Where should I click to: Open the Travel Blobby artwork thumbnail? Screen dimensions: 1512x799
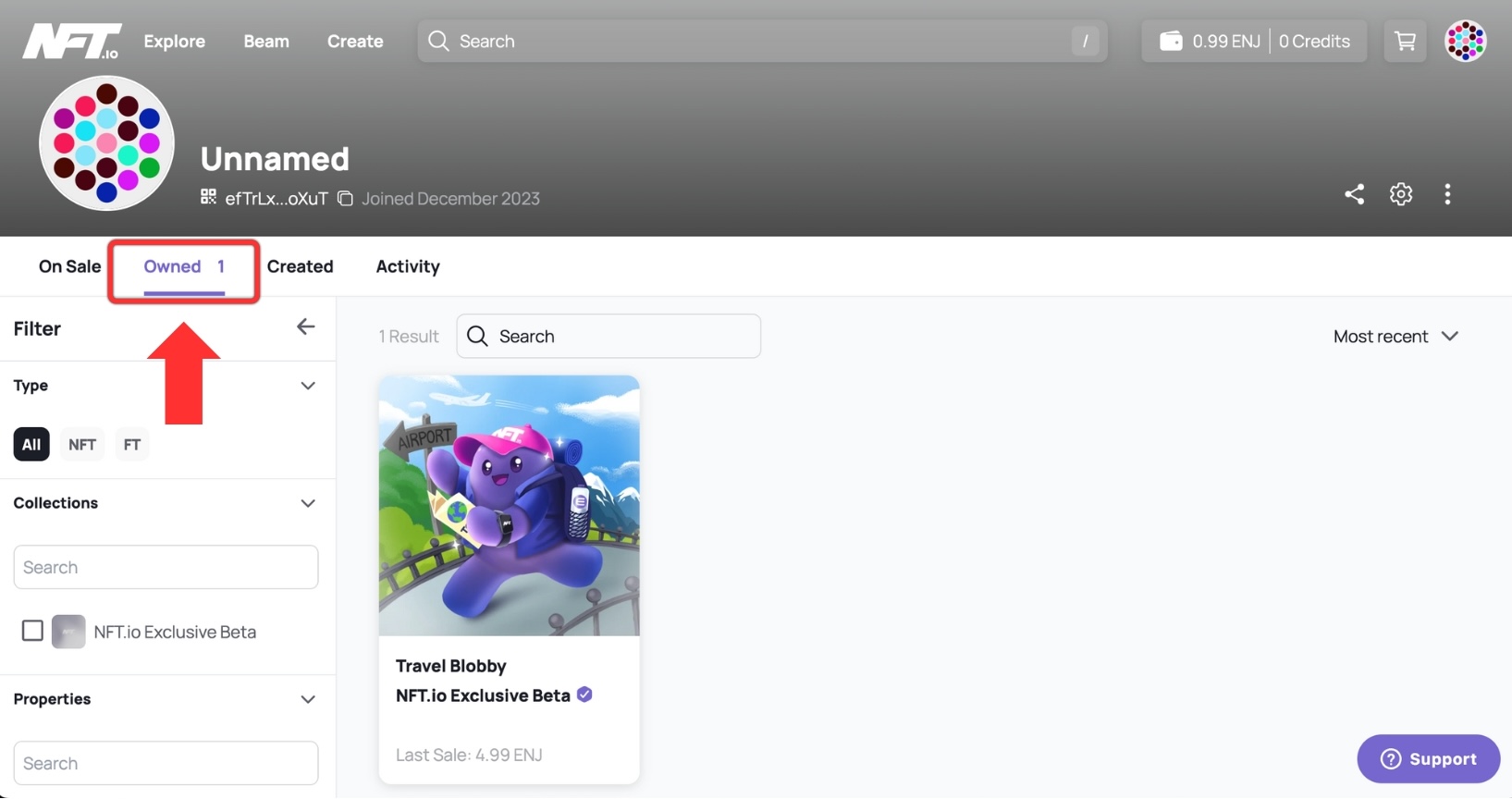pyautogui.click(x=509, y=505)
